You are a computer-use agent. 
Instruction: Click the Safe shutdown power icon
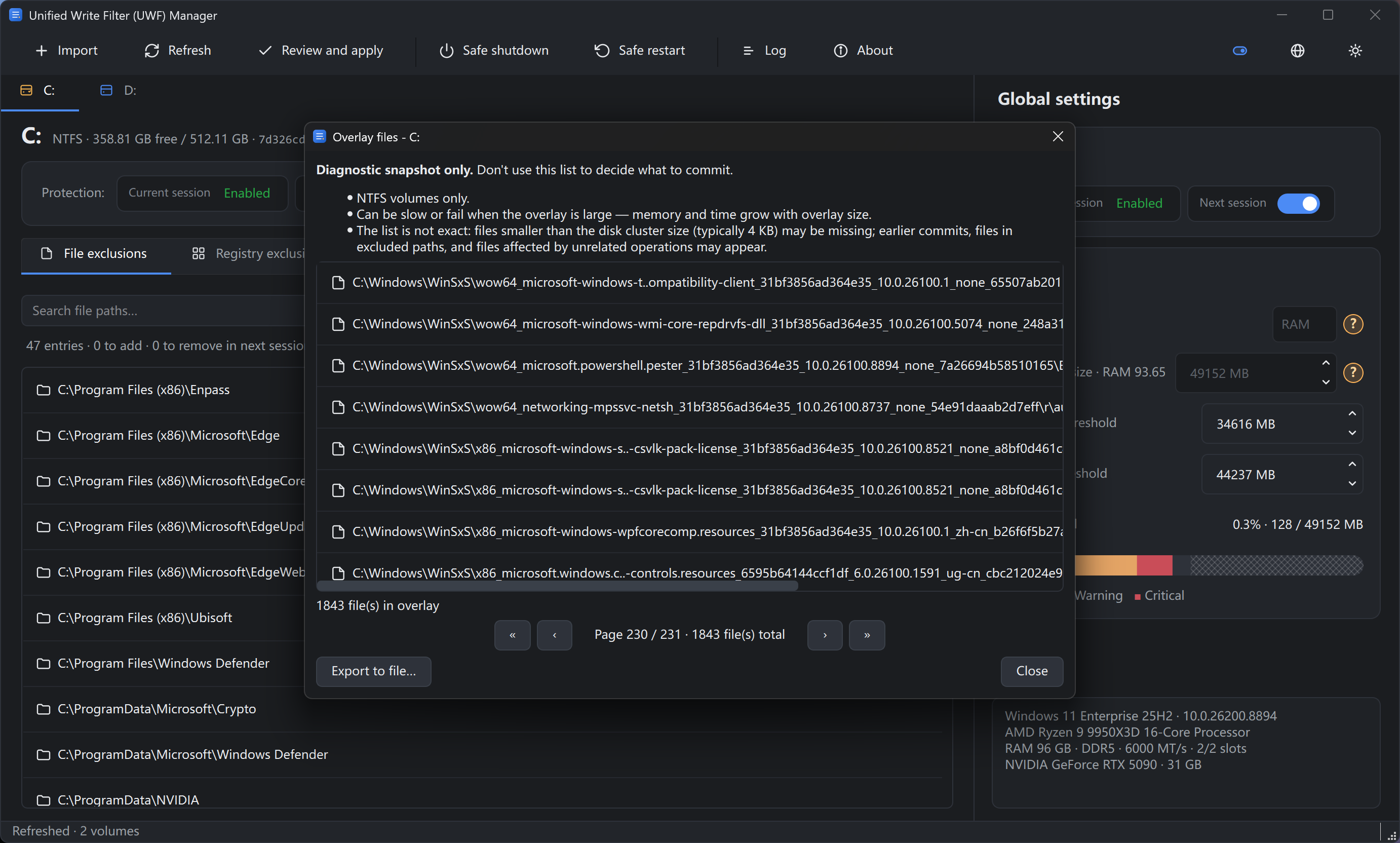[446, 51]
